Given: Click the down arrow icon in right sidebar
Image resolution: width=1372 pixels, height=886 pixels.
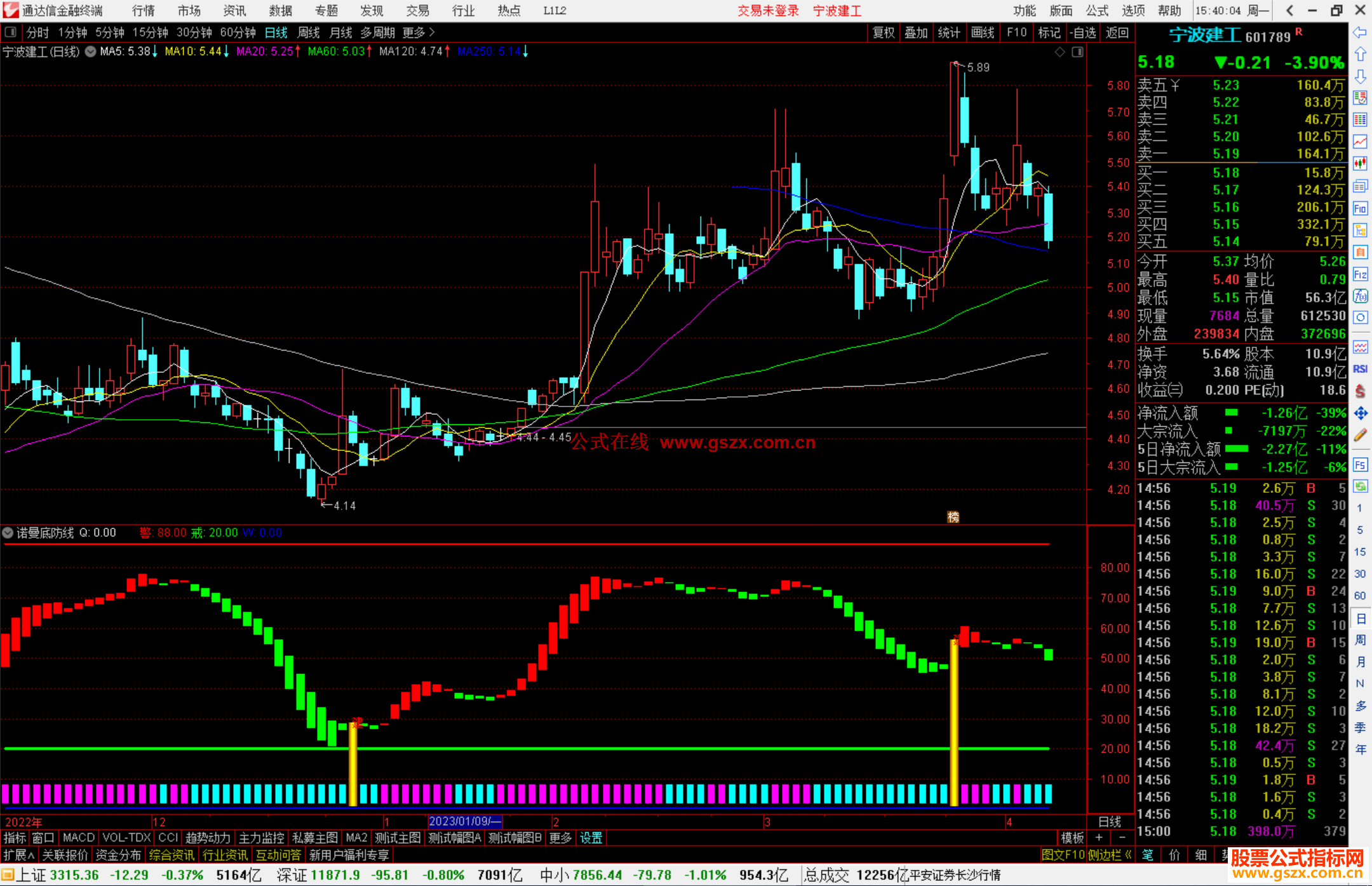Looking at the screenshot, I should click(x=1360, y=76).
